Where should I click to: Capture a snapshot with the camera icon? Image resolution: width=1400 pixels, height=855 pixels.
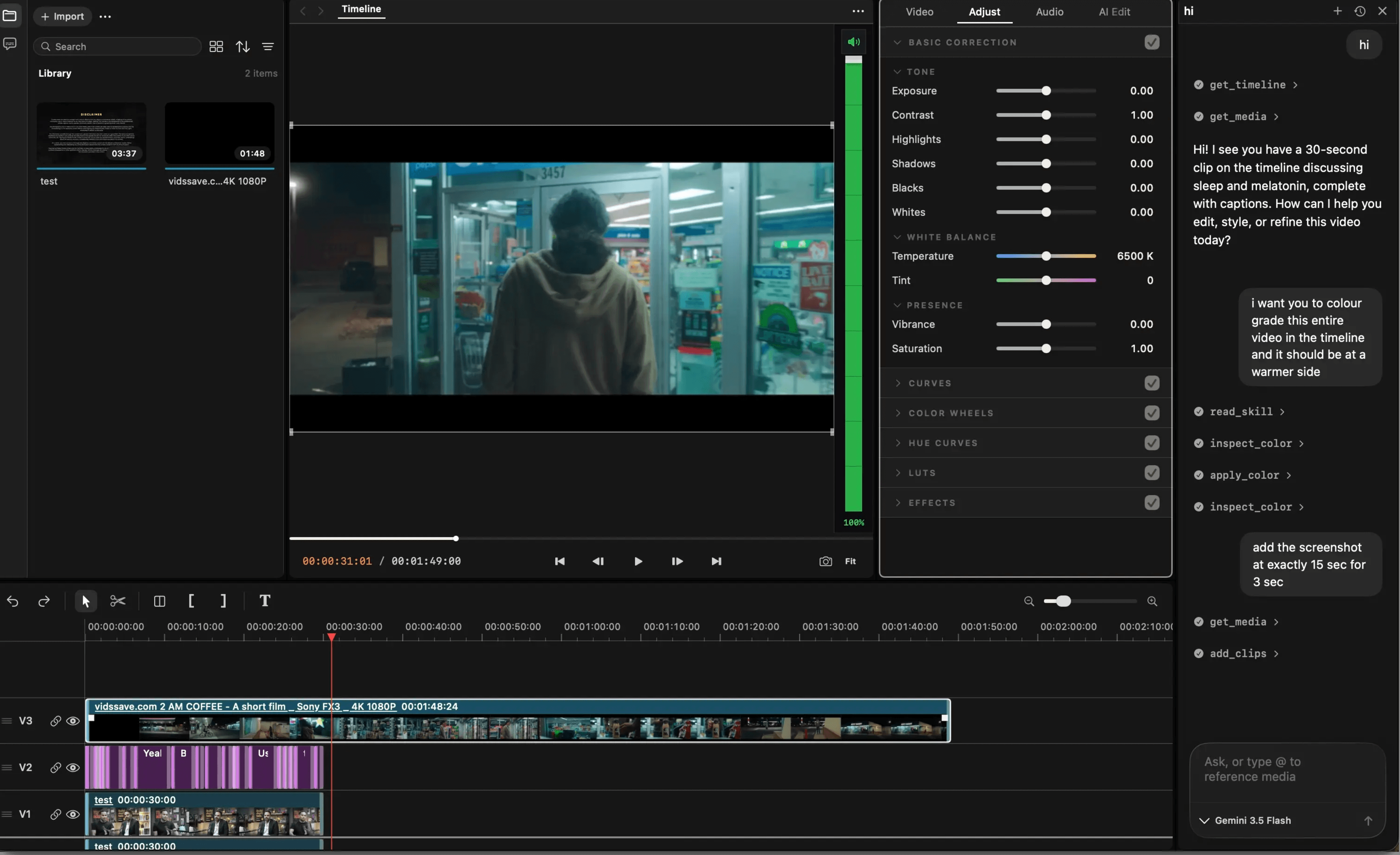tap(825, 561)
